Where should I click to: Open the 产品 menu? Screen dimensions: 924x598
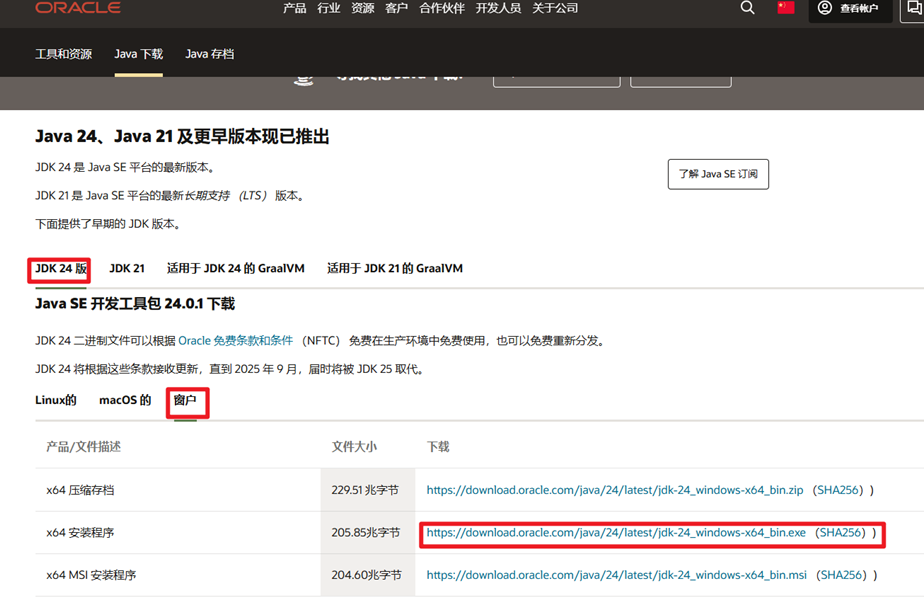tap(294, 8)
